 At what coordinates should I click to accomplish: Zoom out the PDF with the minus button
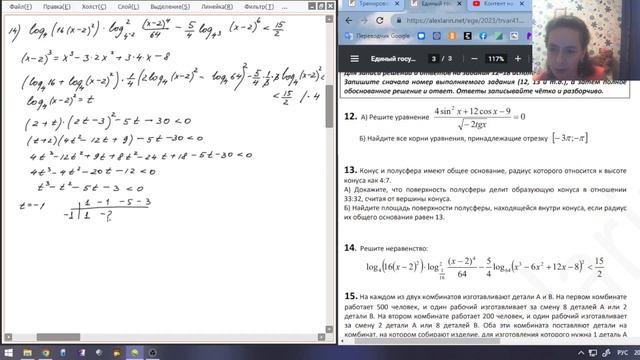pos(474,59)
